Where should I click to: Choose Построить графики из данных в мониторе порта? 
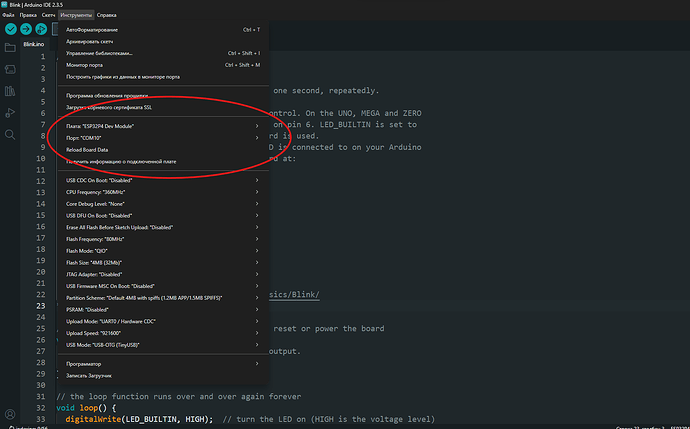coord(163,77)
